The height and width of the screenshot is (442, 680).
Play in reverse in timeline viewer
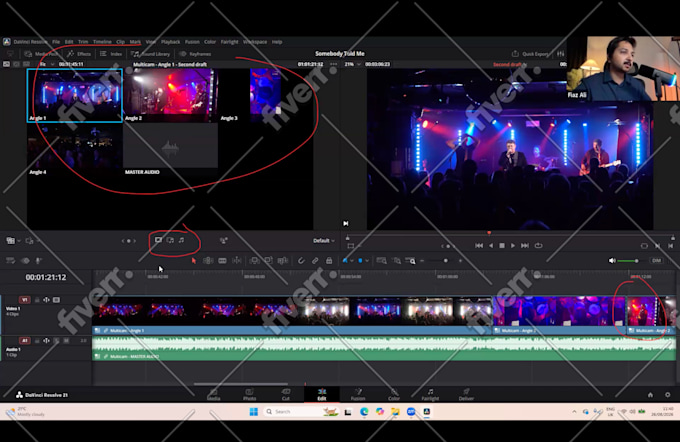tap(491, 246)
